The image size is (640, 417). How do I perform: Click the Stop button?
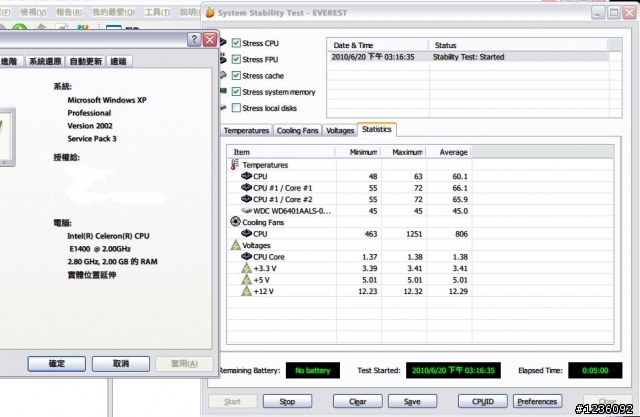287,401
